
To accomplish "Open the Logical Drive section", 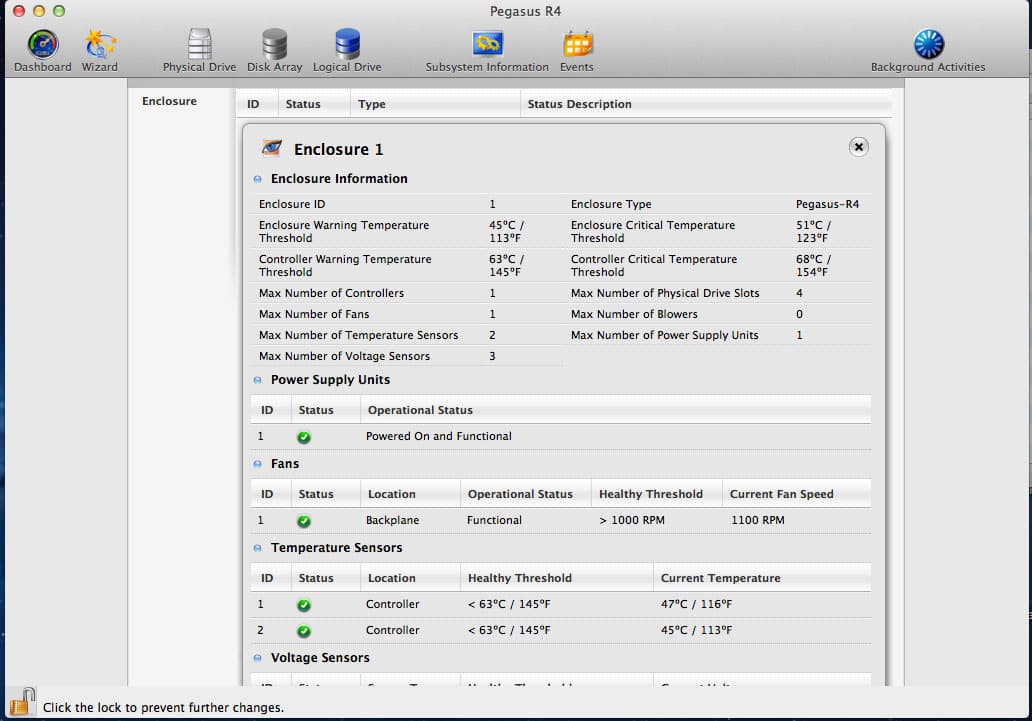I will (347, 45).
